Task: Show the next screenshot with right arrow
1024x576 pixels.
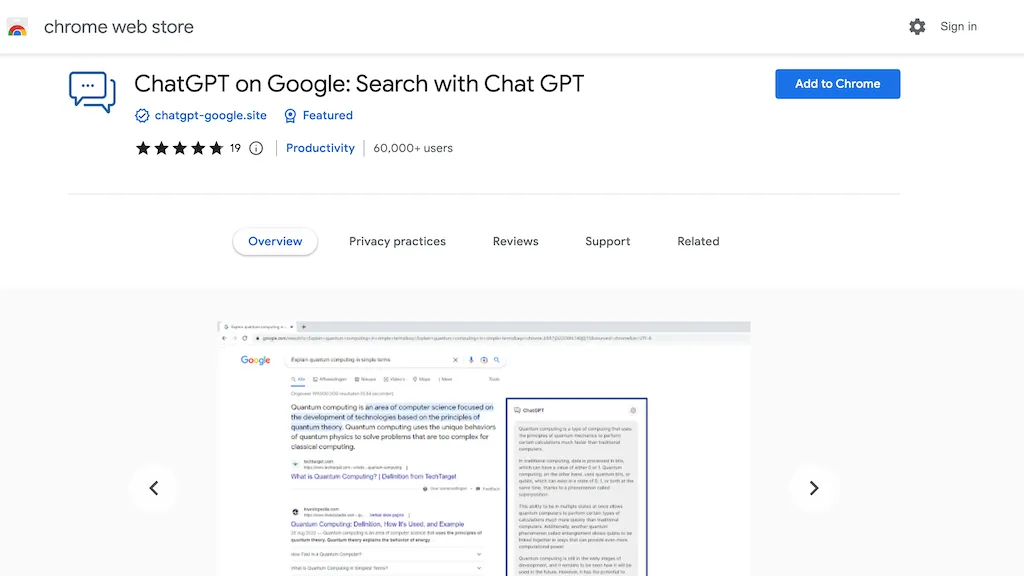Action: point(813,488)
